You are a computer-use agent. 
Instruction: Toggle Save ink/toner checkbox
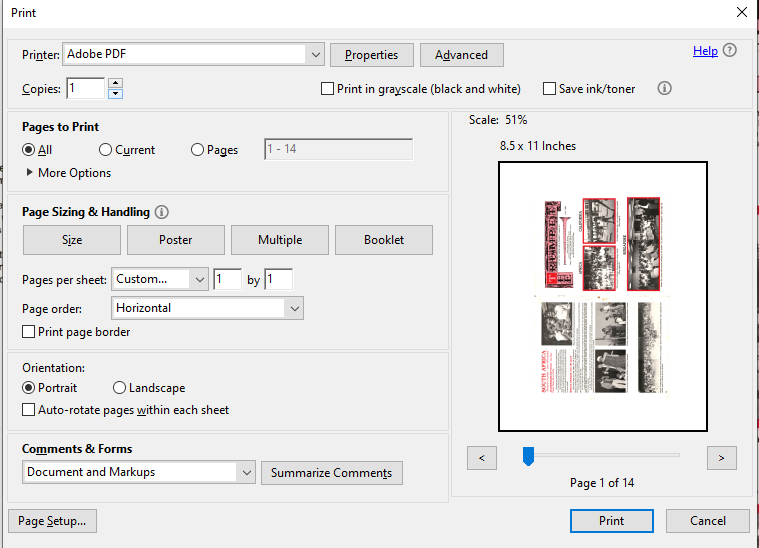tap(549, 89)
